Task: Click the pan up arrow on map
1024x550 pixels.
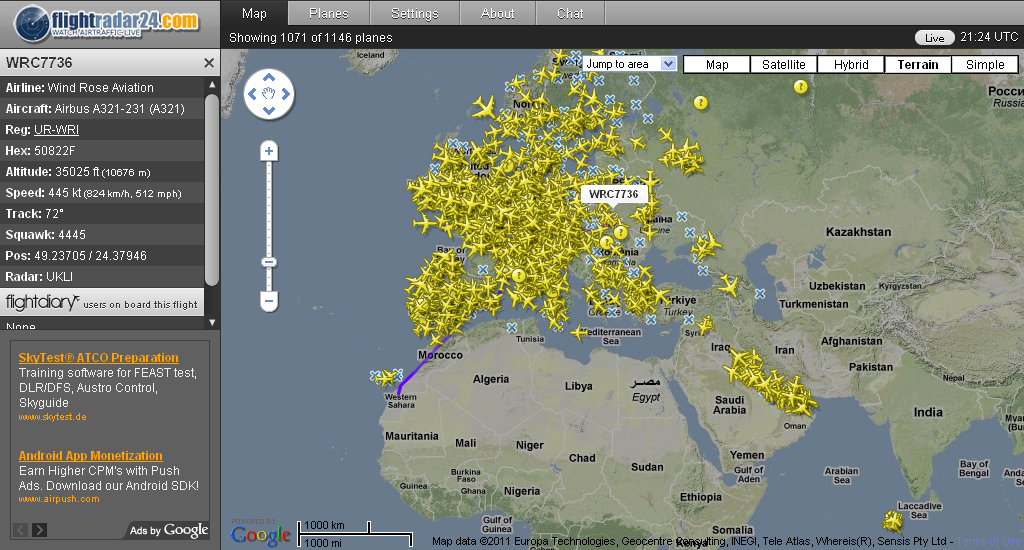Action: (x=268, y=78)
